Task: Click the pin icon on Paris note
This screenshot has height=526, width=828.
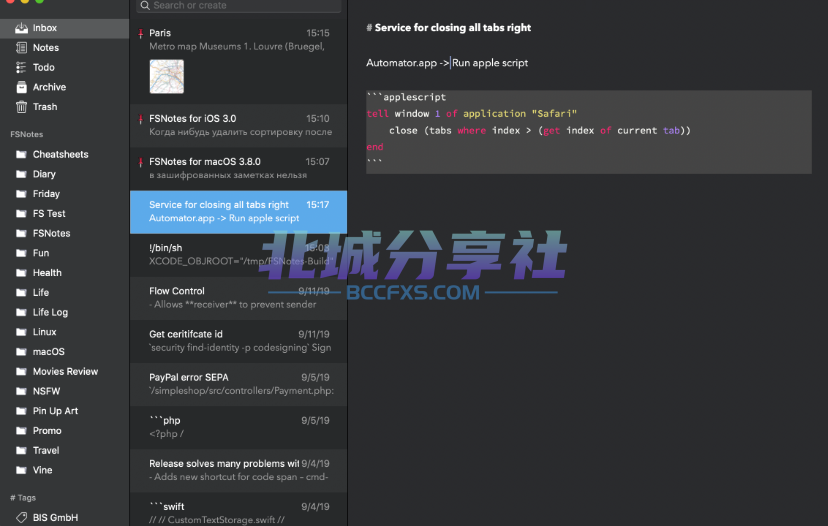Action: coord(140,34)
